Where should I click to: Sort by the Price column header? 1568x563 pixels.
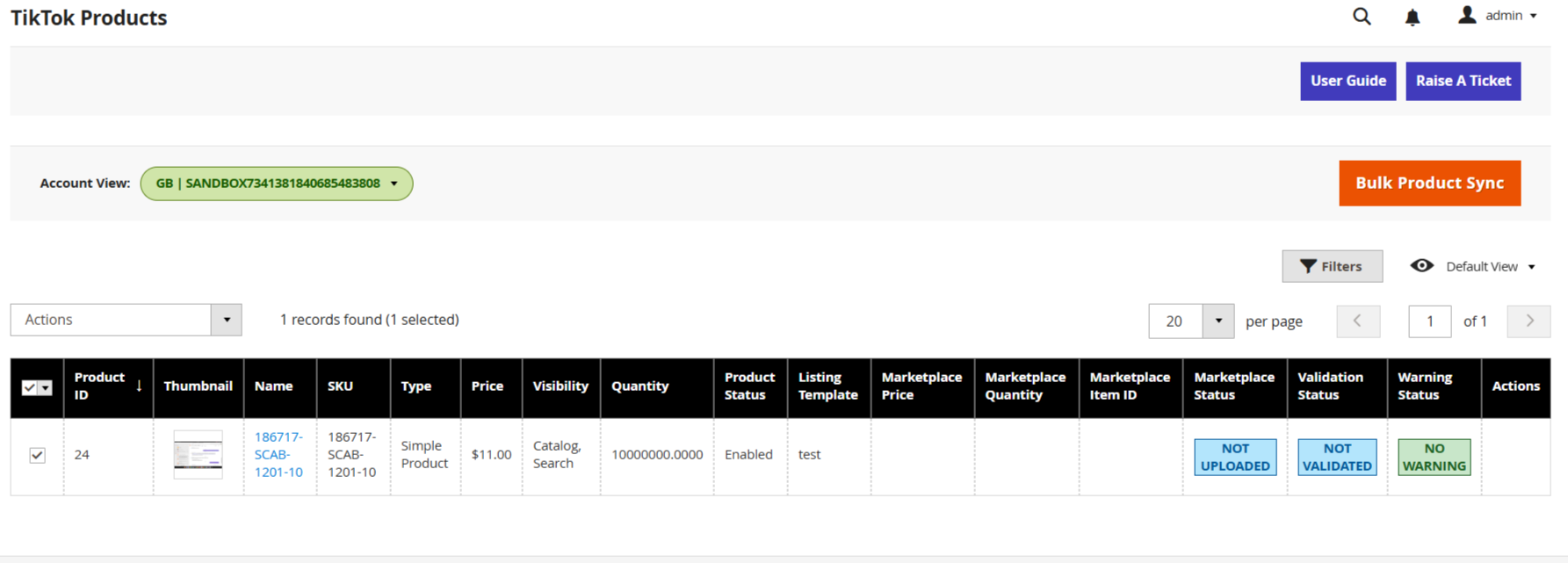(x=488, y=386)
